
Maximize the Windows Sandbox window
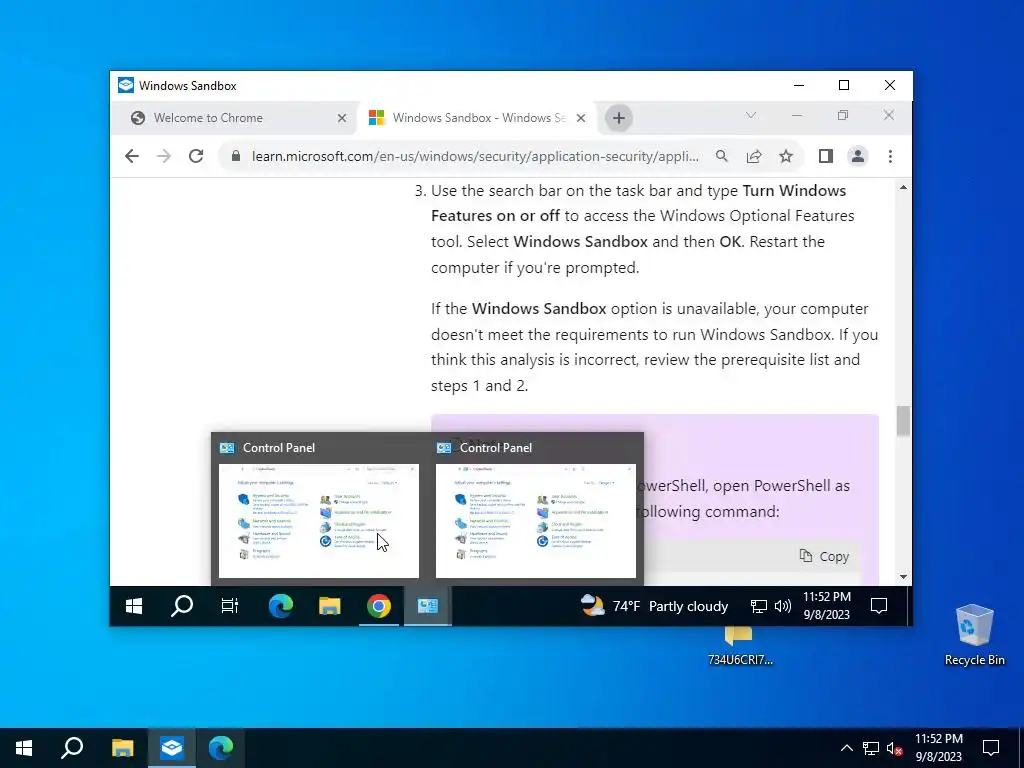tap(844, 86)
